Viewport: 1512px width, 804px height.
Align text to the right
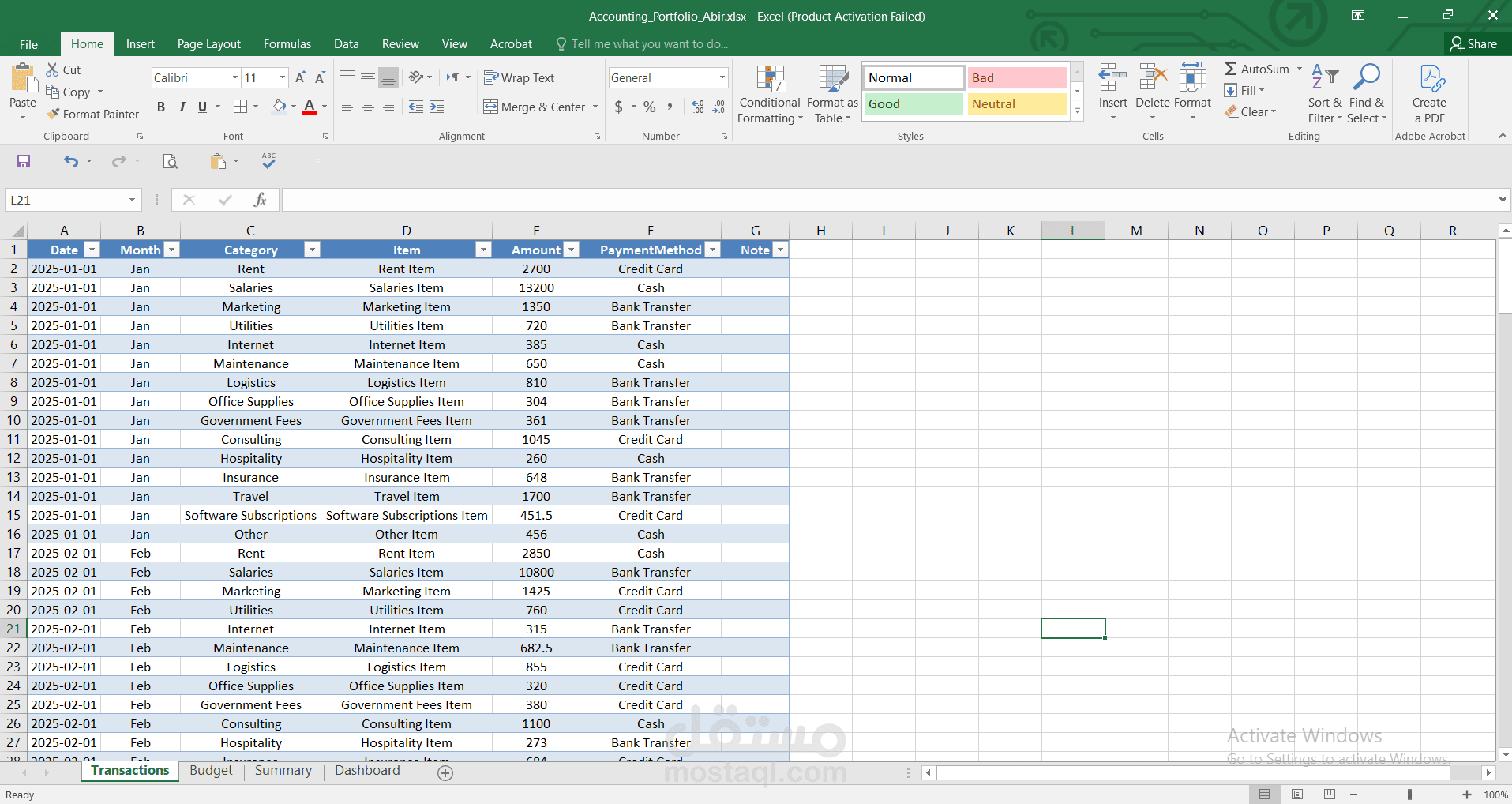pyautogui.click(x=388, y=107)
